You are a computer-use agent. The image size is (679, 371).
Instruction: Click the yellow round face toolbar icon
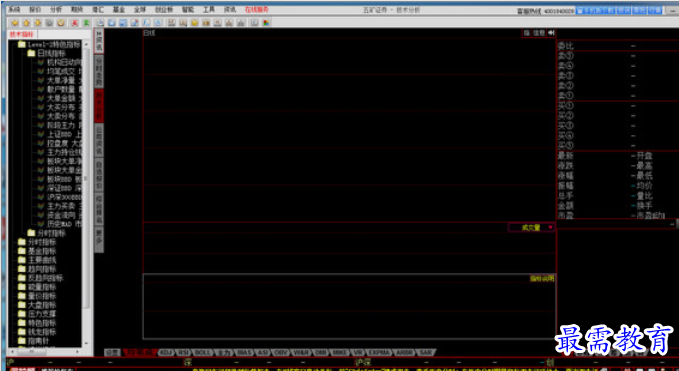(194, 23)
